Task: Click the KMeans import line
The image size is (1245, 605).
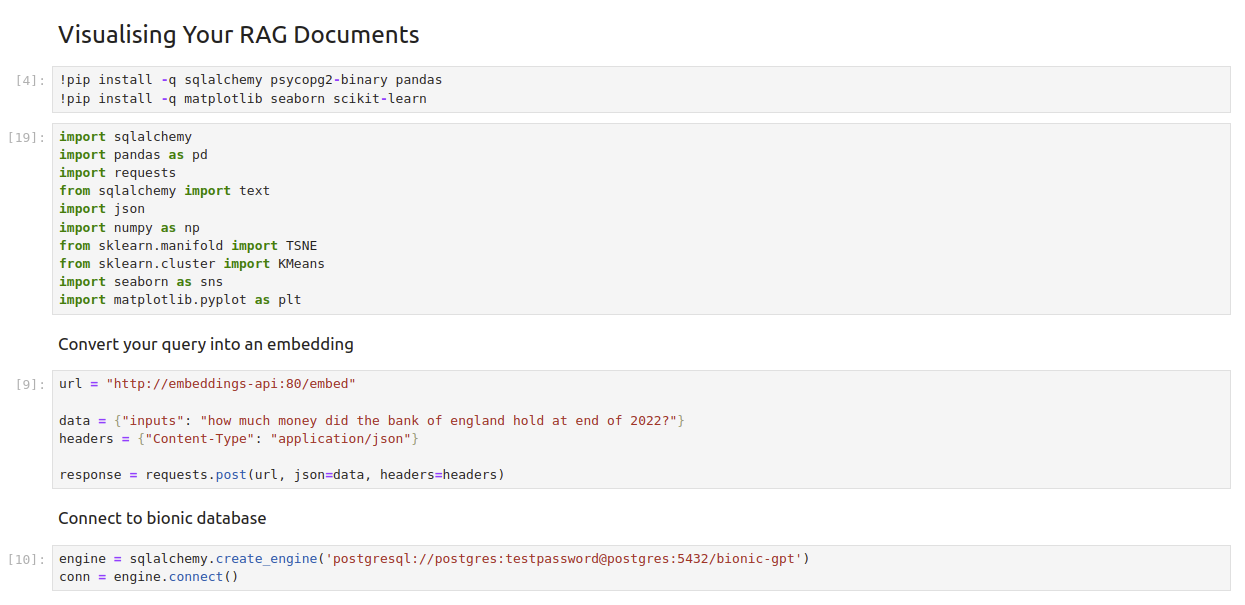Action: tap(191, 263)
